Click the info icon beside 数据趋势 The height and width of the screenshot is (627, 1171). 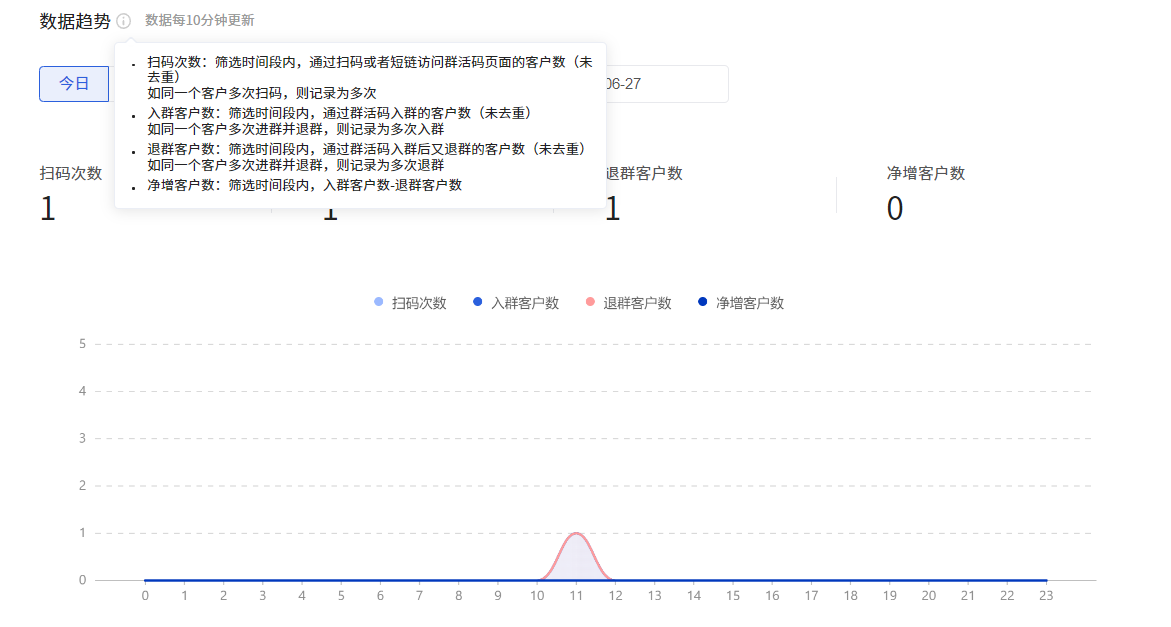point(124,21)
